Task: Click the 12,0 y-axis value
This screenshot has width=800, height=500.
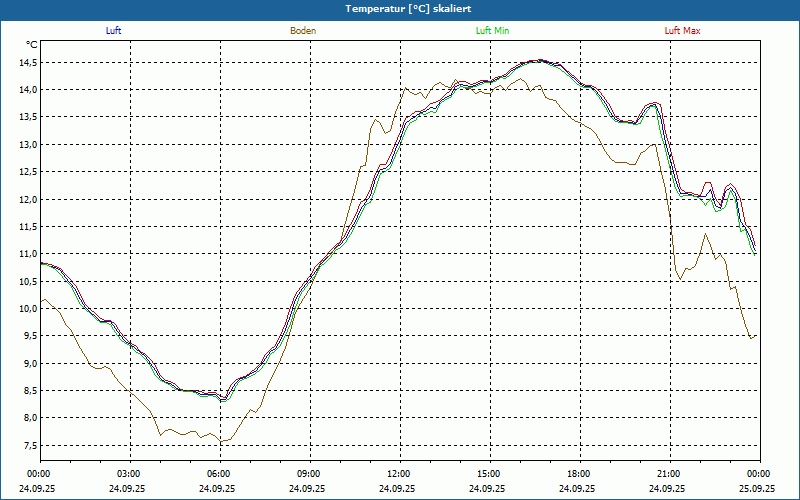Action: (x=28, y=199)
